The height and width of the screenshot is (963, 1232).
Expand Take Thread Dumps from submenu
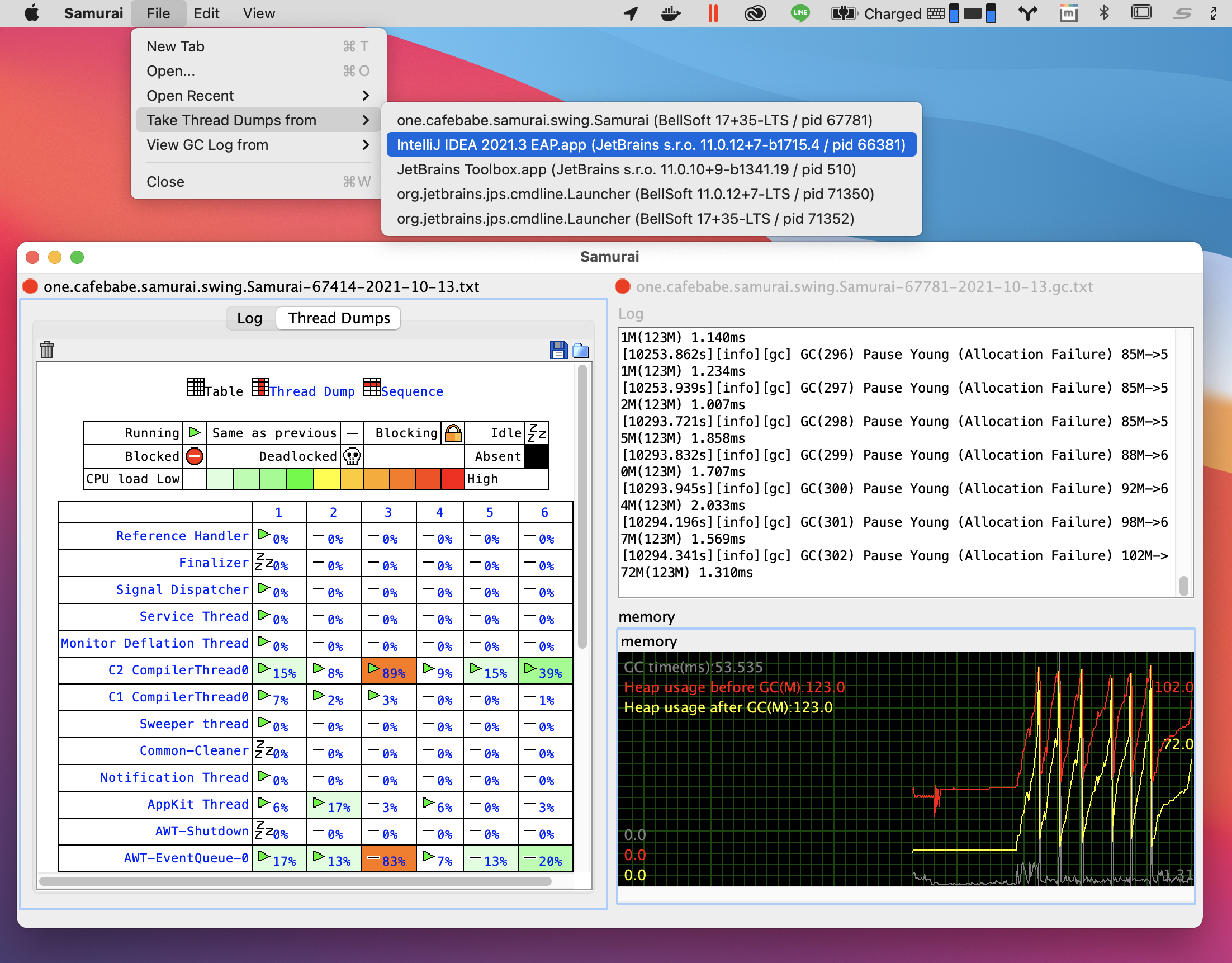click(x=259, y=120)
